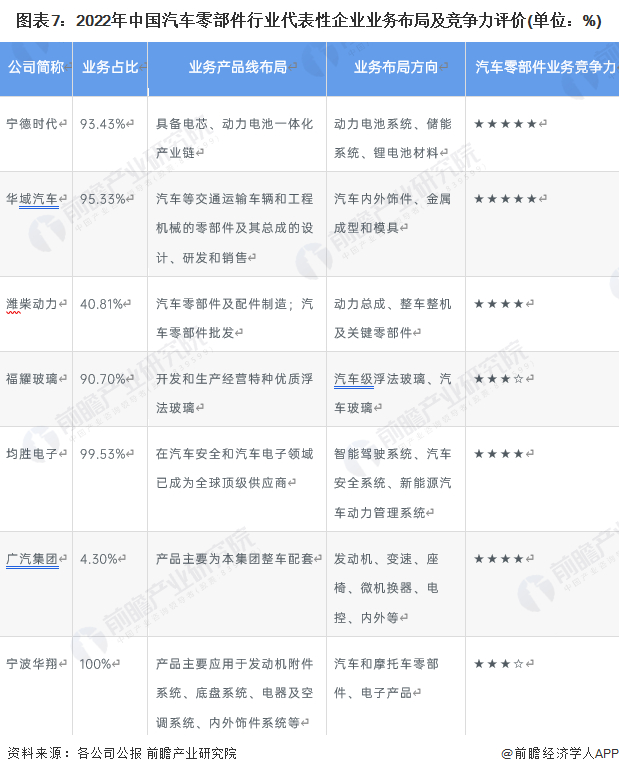
Task: Click the text 汽车零部件及配件制造；汽
Action: point(234,304)
